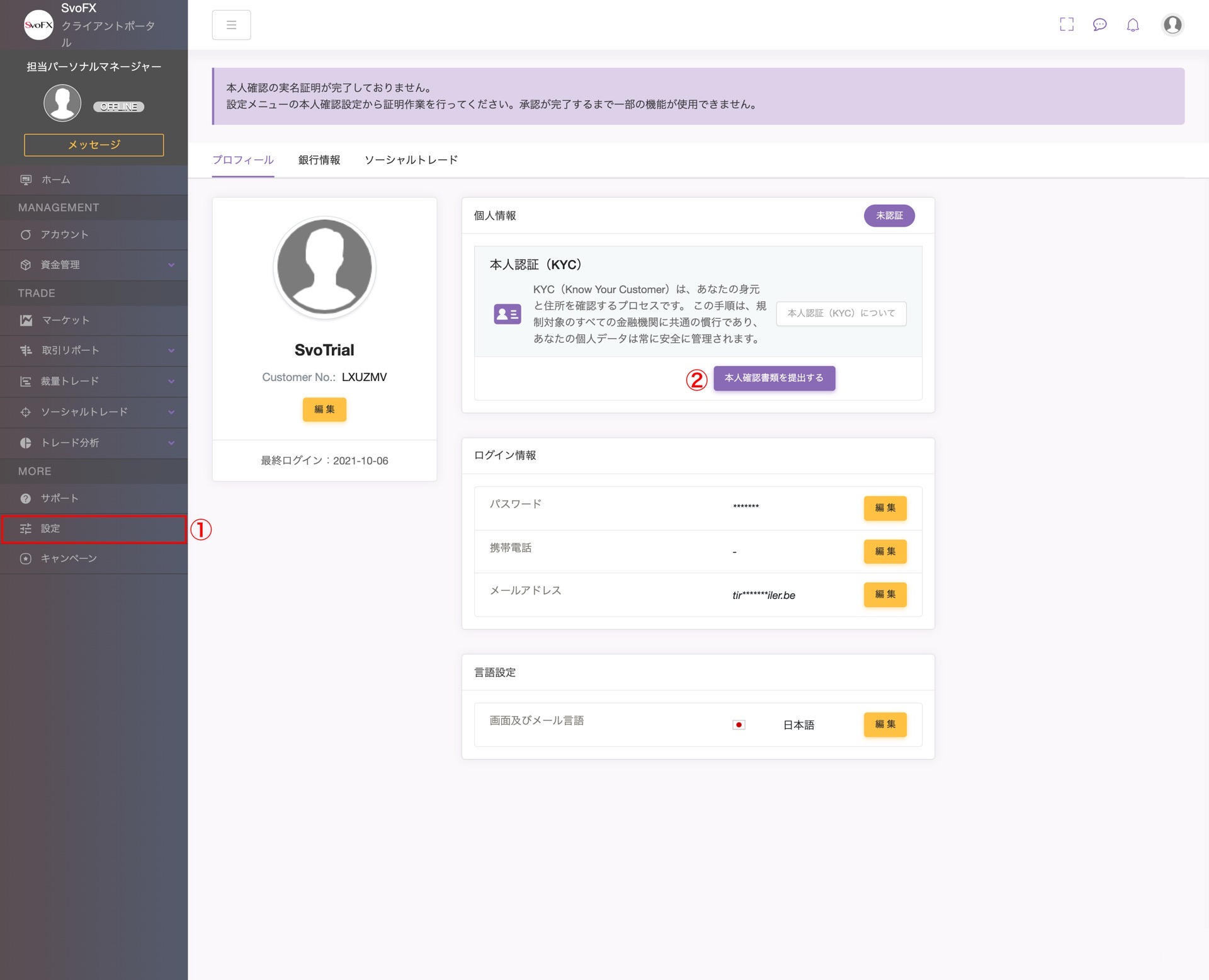Click the ホーム monitor icon

click(26, 180)
